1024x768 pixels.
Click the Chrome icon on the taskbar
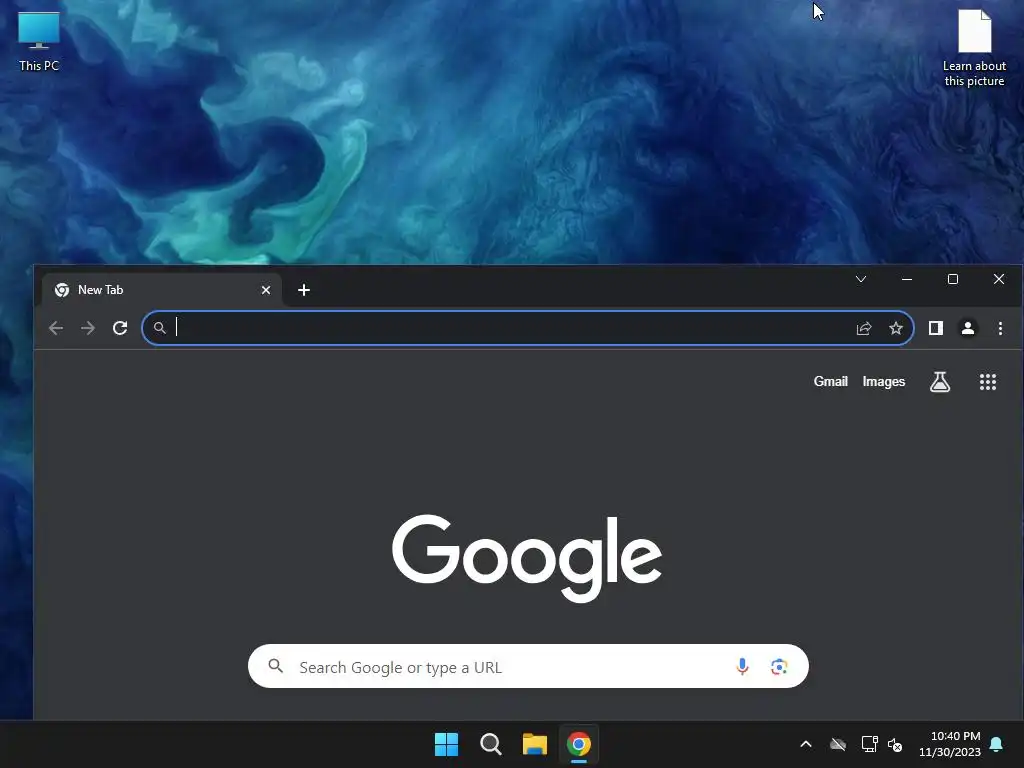point(579,744)
